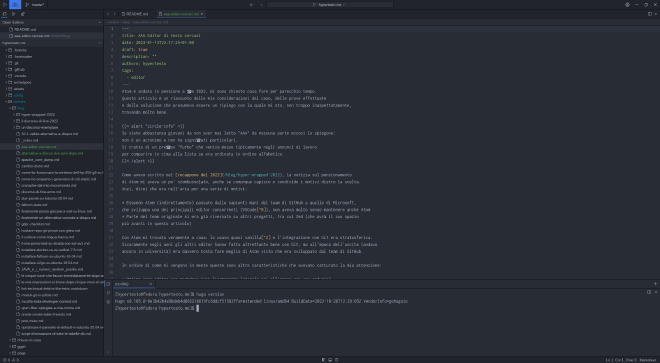Click the recappone del 2022 markdown link
Screen dimensions: 660x363
(x=230, y=175)
